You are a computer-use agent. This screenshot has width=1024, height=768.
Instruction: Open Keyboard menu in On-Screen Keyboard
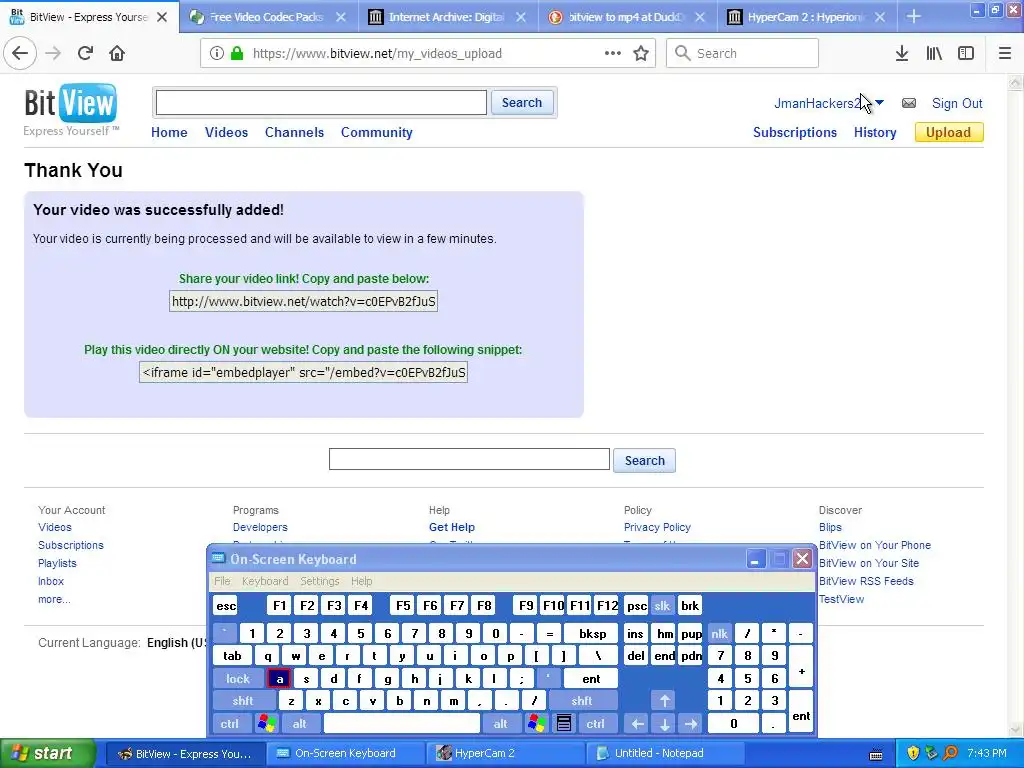[x=265, y=581]
